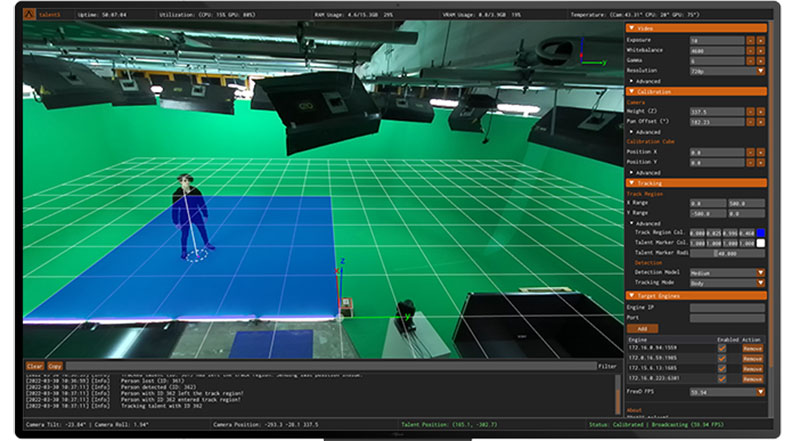
Task: Remove engine 172.0.16.59
Action: 753,358
